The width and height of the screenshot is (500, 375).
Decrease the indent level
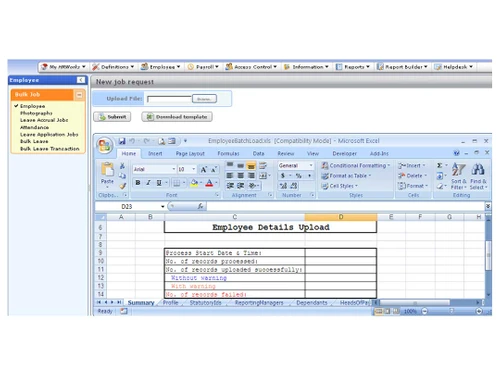pos(230,186)
